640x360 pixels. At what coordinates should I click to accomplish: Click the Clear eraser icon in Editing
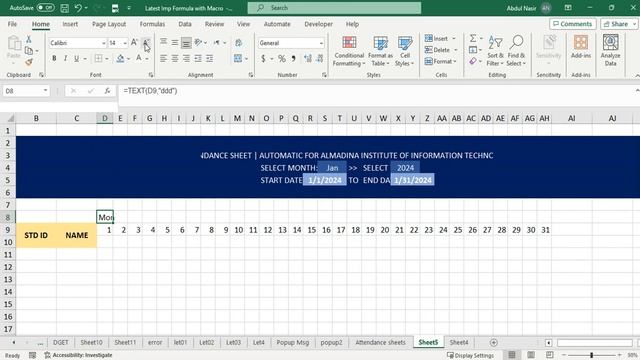[x=473, y=61]
